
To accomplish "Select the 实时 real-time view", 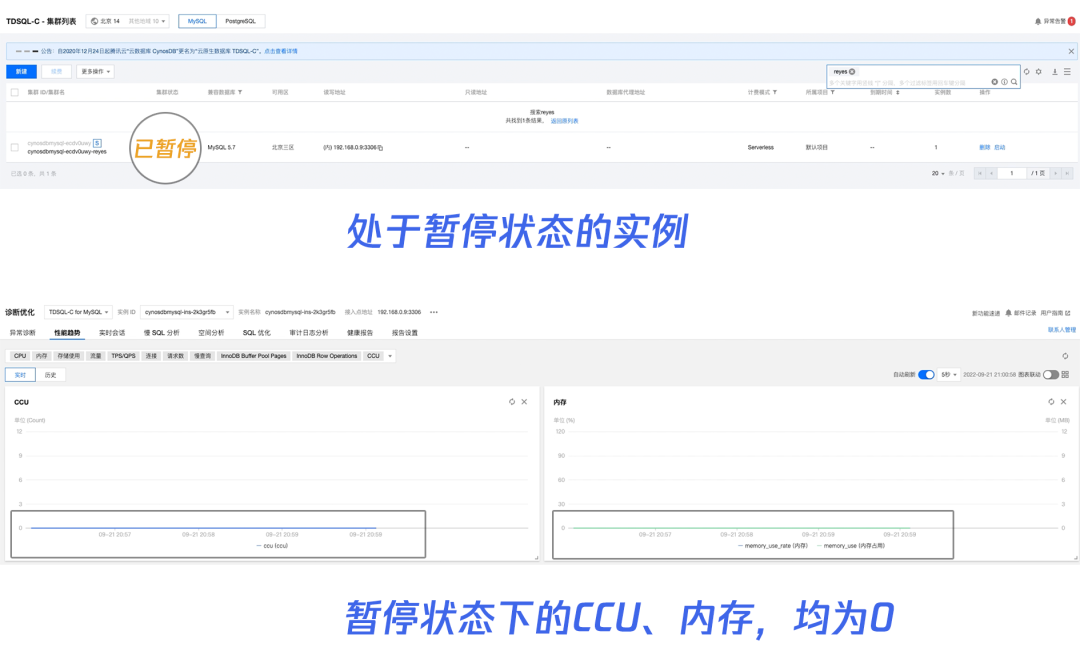I will (21, 375).
